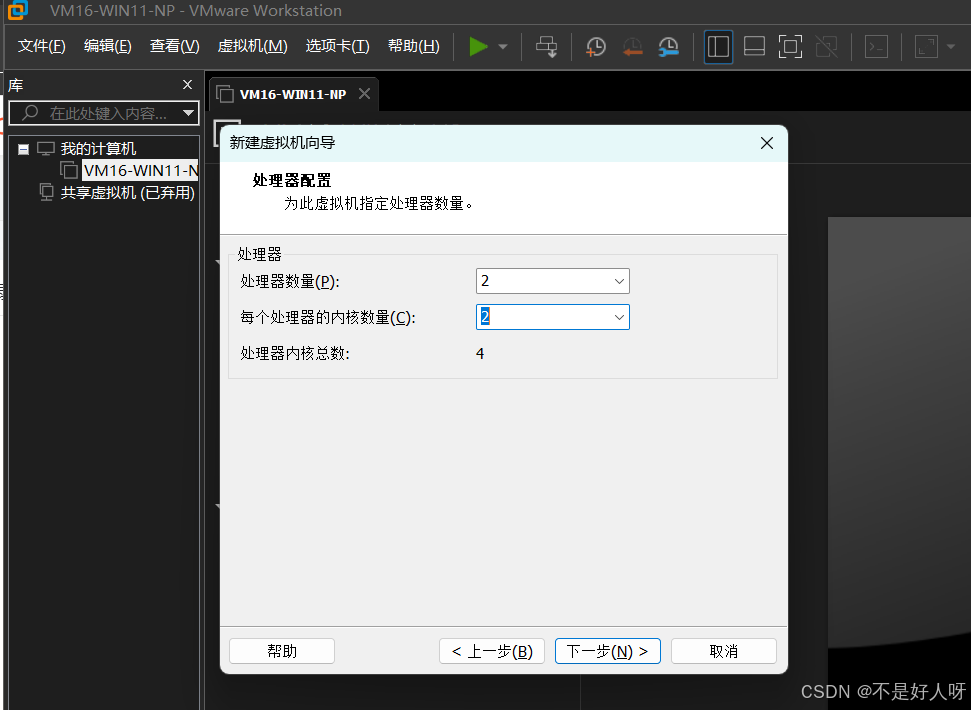Click the 帮助 button in wizard
Screen dimensions: 971x710
(x=282, y=651)
